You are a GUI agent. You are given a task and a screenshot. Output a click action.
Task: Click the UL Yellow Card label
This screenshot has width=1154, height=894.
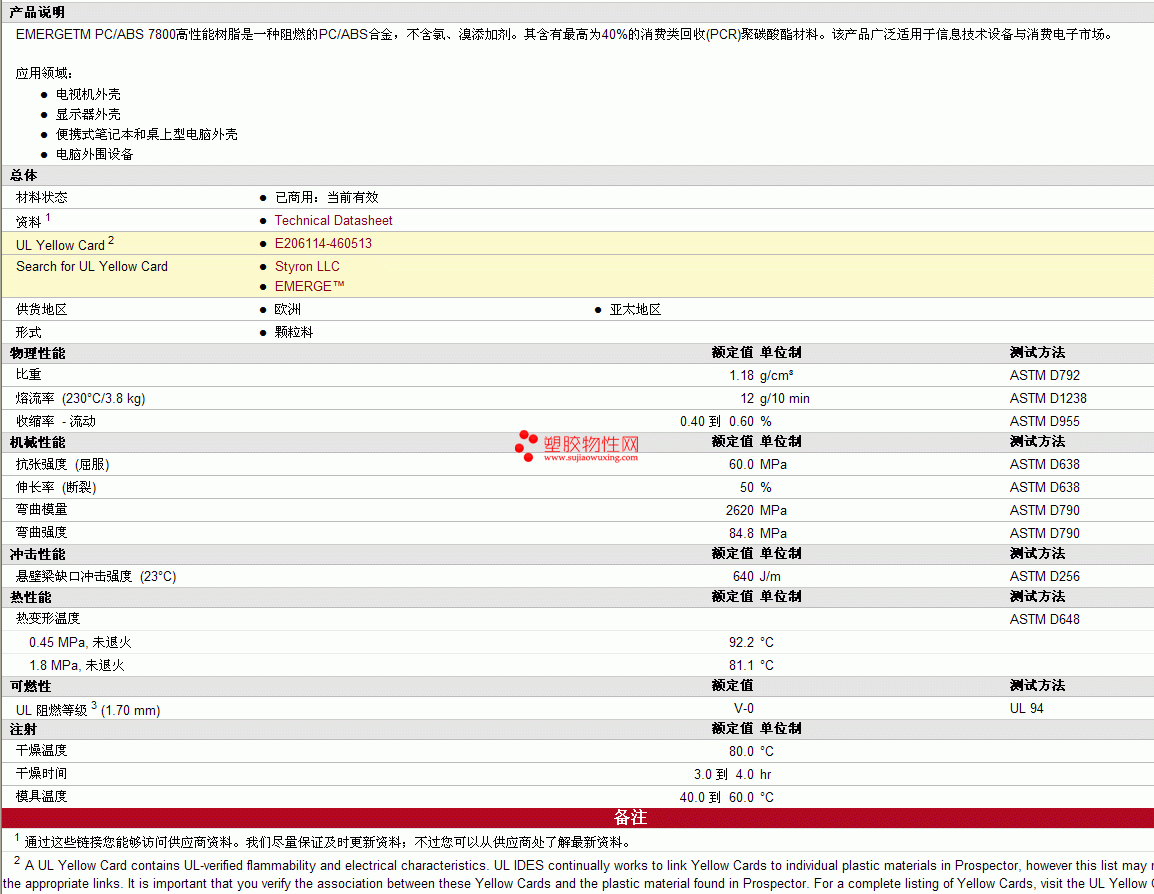coord(60,245)
